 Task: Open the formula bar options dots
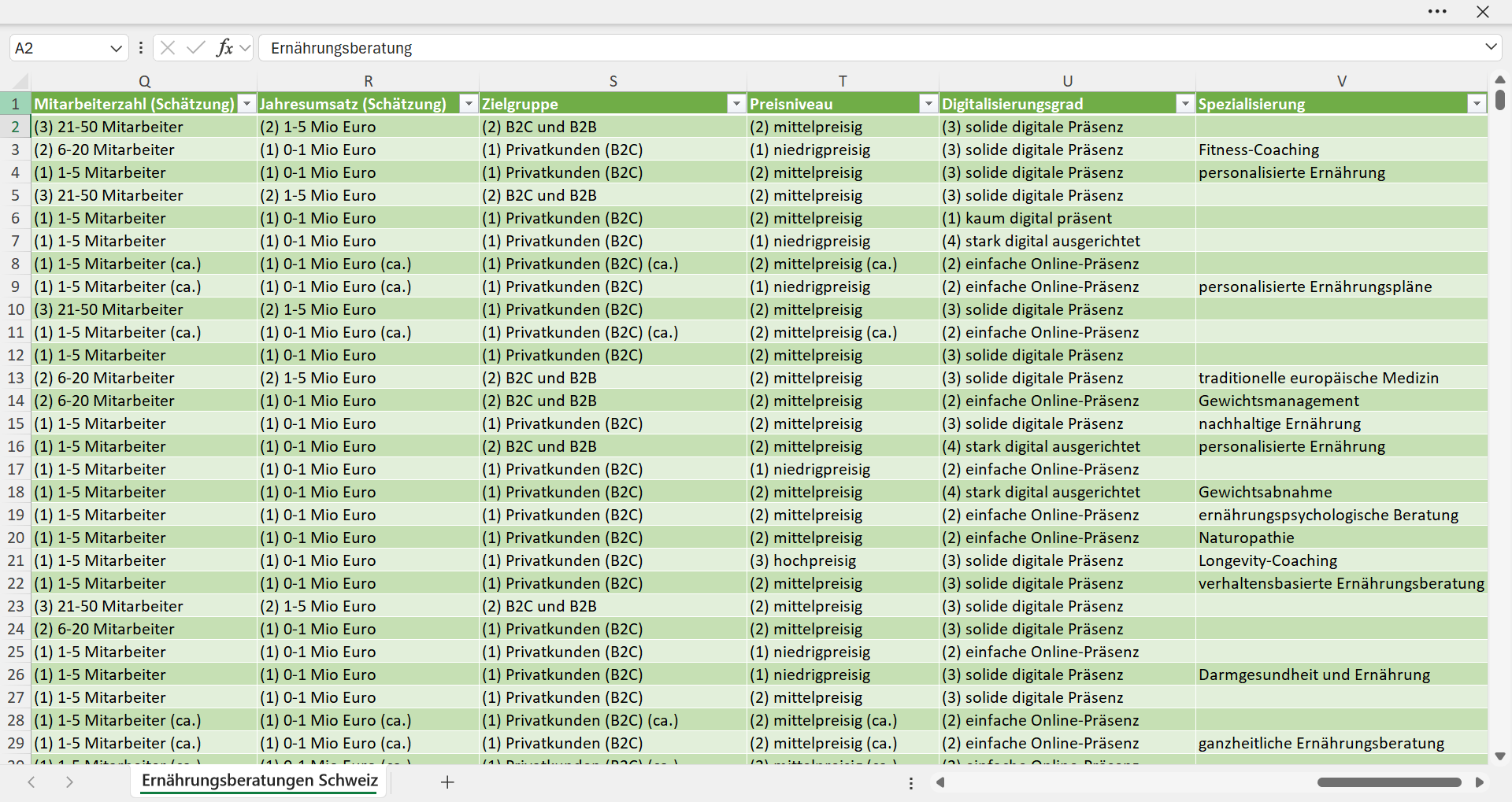[141, 48]
